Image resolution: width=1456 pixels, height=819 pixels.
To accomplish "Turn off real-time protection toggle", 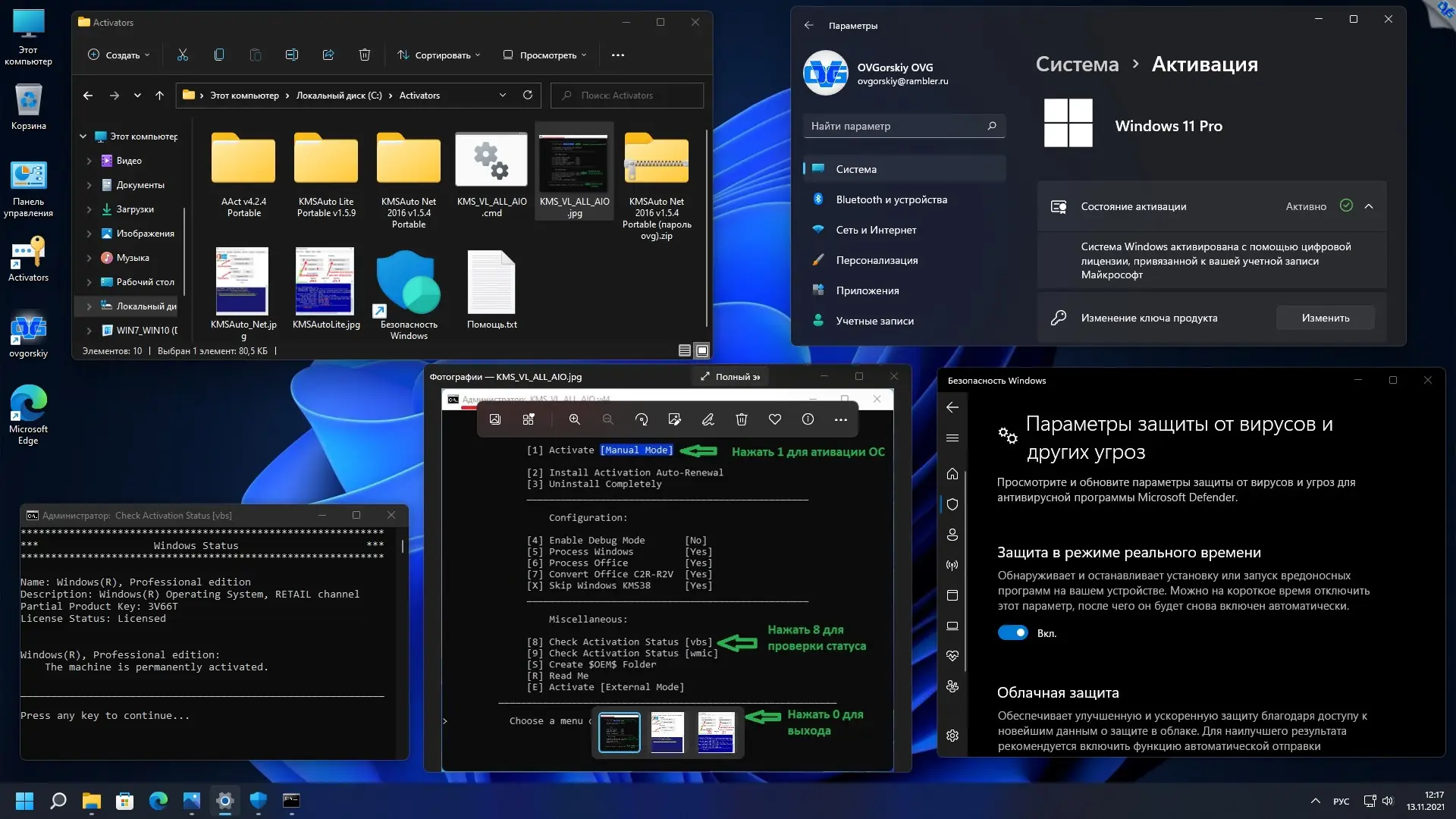I will tap(1012, 632).
